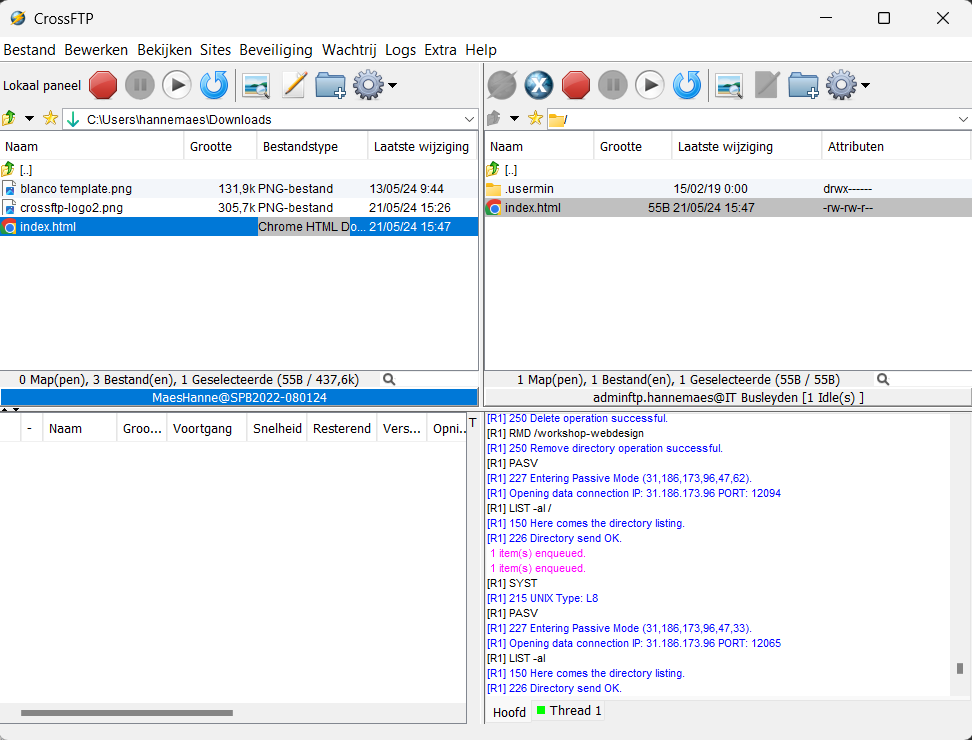
Task: Refresh the remote panel listing
Action: 687,85
